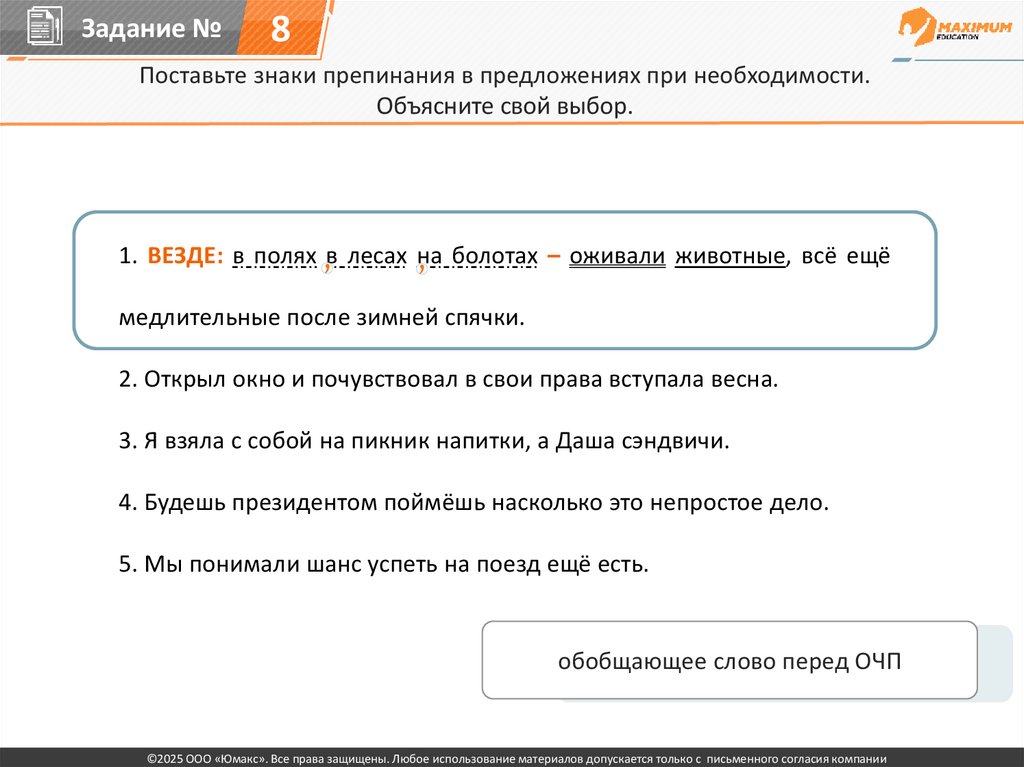Click the words 'всё ещё' in sentence 1
Screen dimensions: 1024x767
click(845, 255)
